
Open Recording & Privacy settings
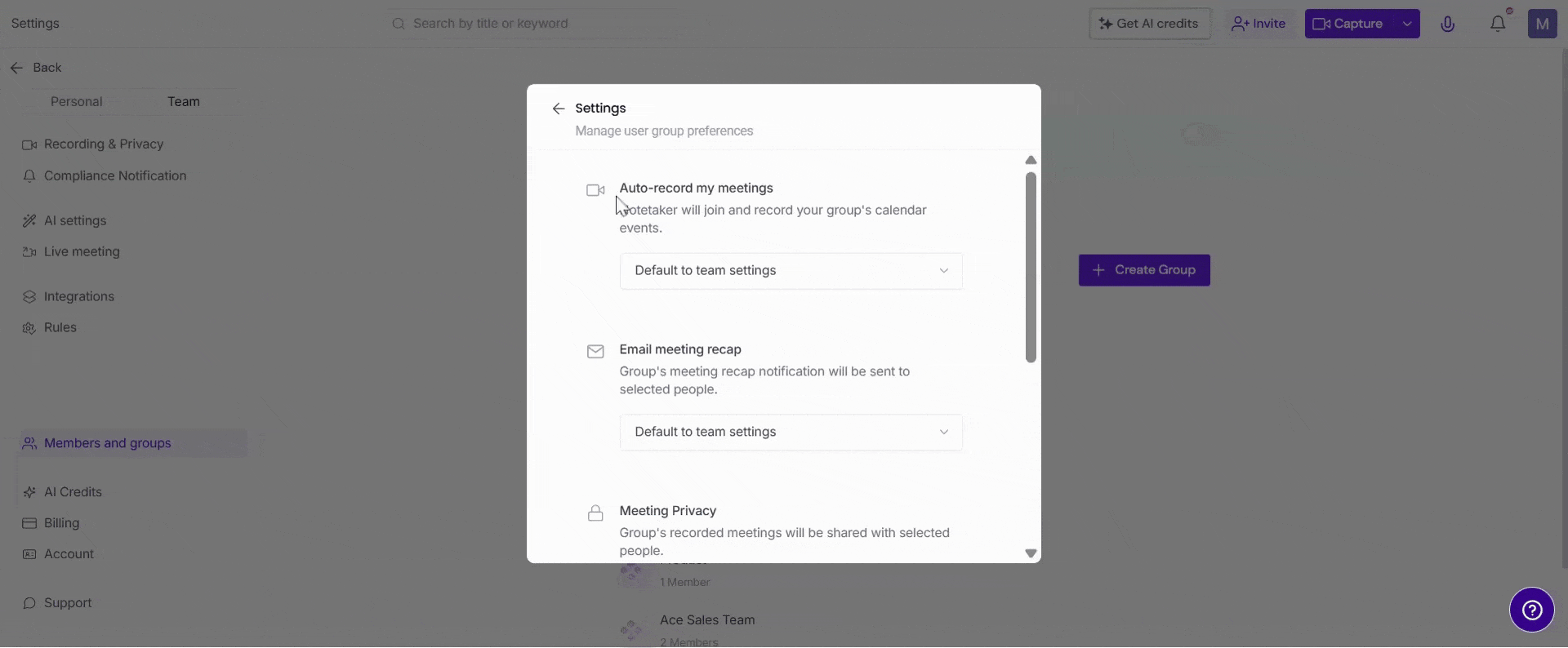coord(104,144)
